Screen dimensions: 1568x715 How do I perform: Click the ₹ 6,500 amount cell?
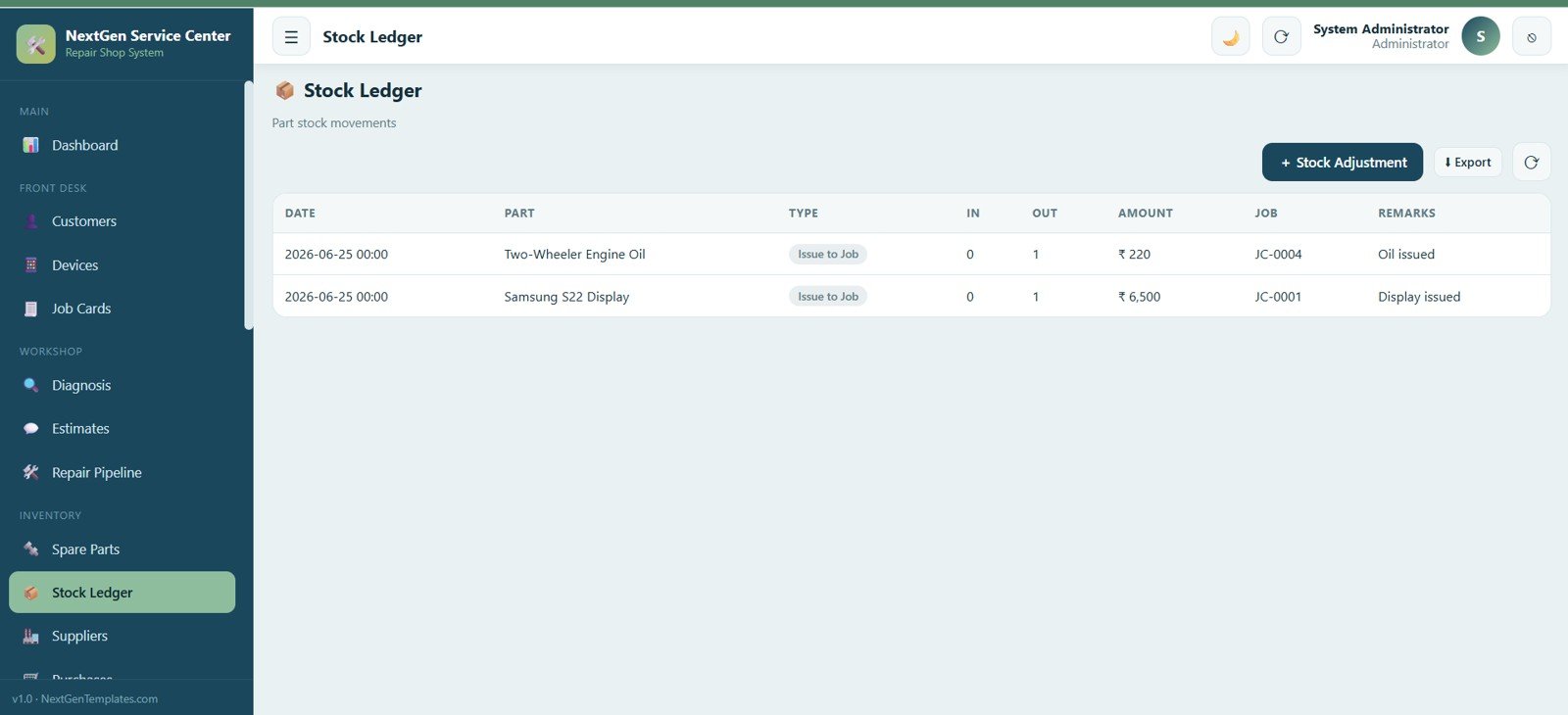pos(1140,297)
